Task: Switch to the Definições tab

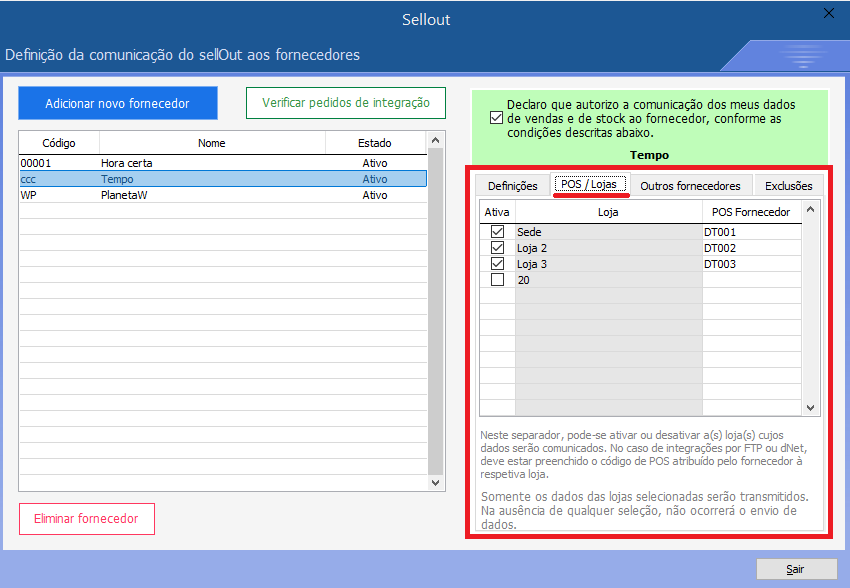Action: tap(512, 186)
